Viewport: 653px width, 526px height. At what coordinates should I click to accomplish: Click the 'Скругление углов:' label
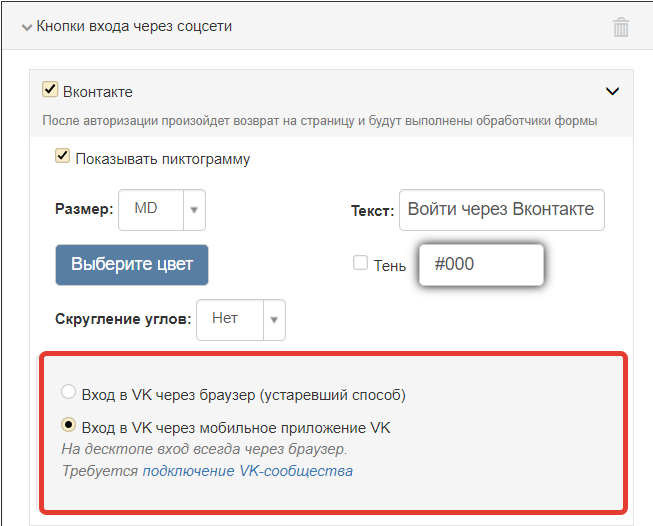(x=123, y=319)
